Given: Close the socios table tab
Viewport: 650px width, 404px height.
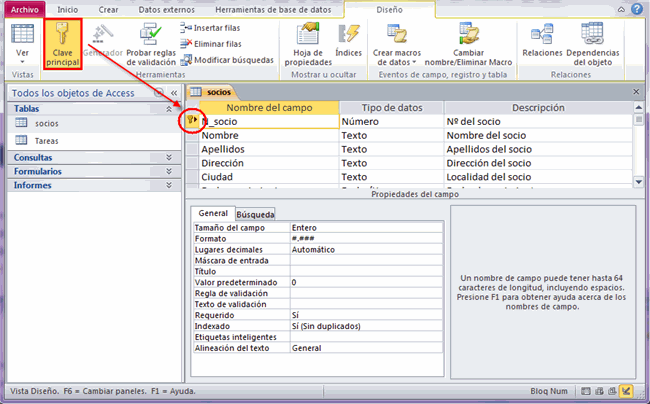Looking at the screenshot, I should (637, 91).
